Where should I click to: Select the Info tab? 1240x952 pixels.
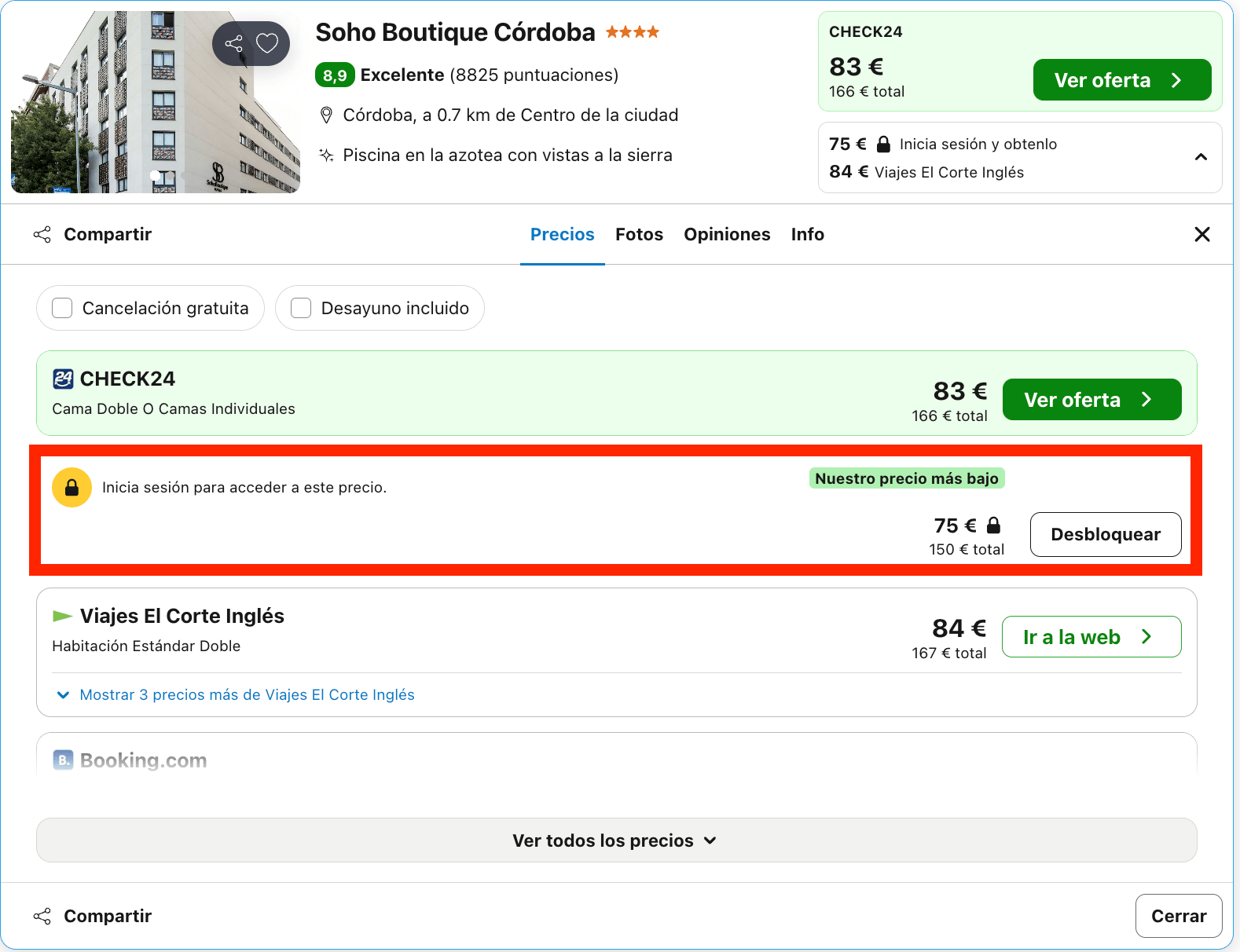(807, 234)
